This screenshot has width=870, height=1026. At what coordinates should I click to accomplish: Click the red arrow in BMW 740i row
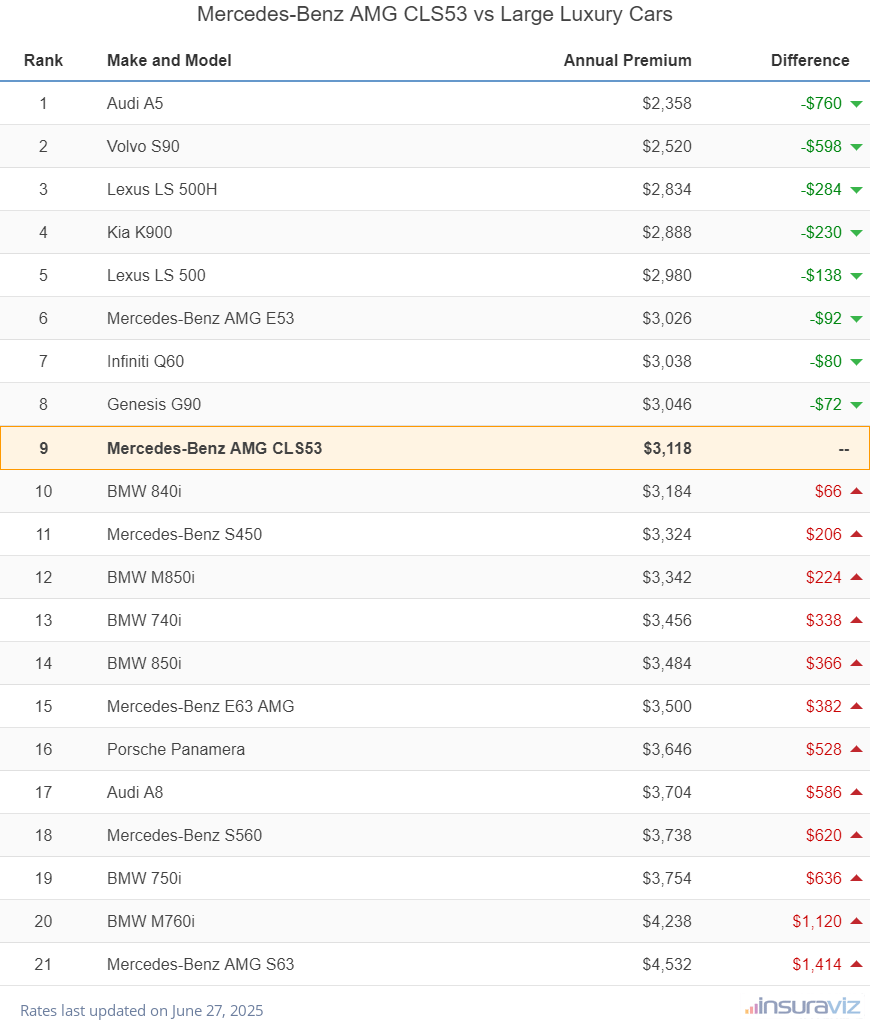click(x=856, y=620)
